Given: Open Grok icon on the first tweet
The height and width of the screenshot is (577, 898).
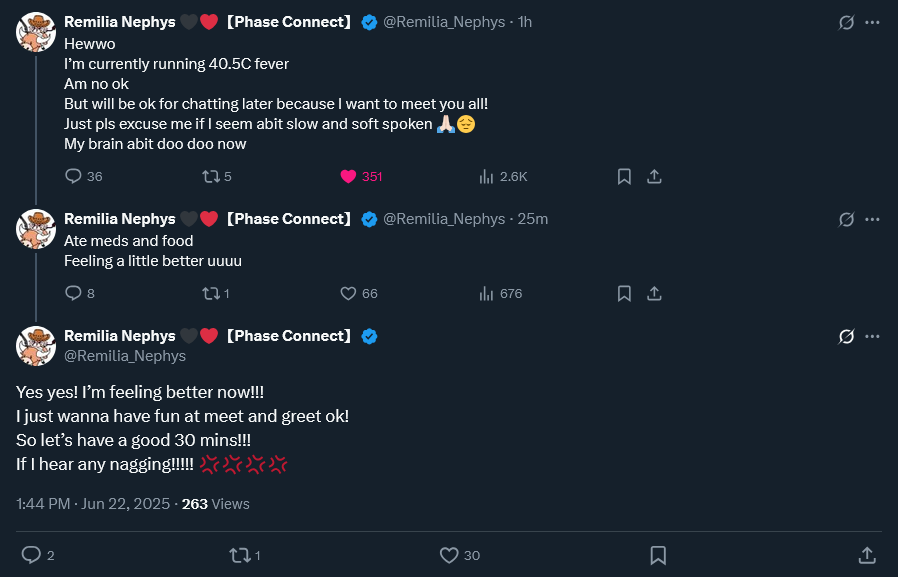Looking at the screenshot, I should click(x=846, y=22).
